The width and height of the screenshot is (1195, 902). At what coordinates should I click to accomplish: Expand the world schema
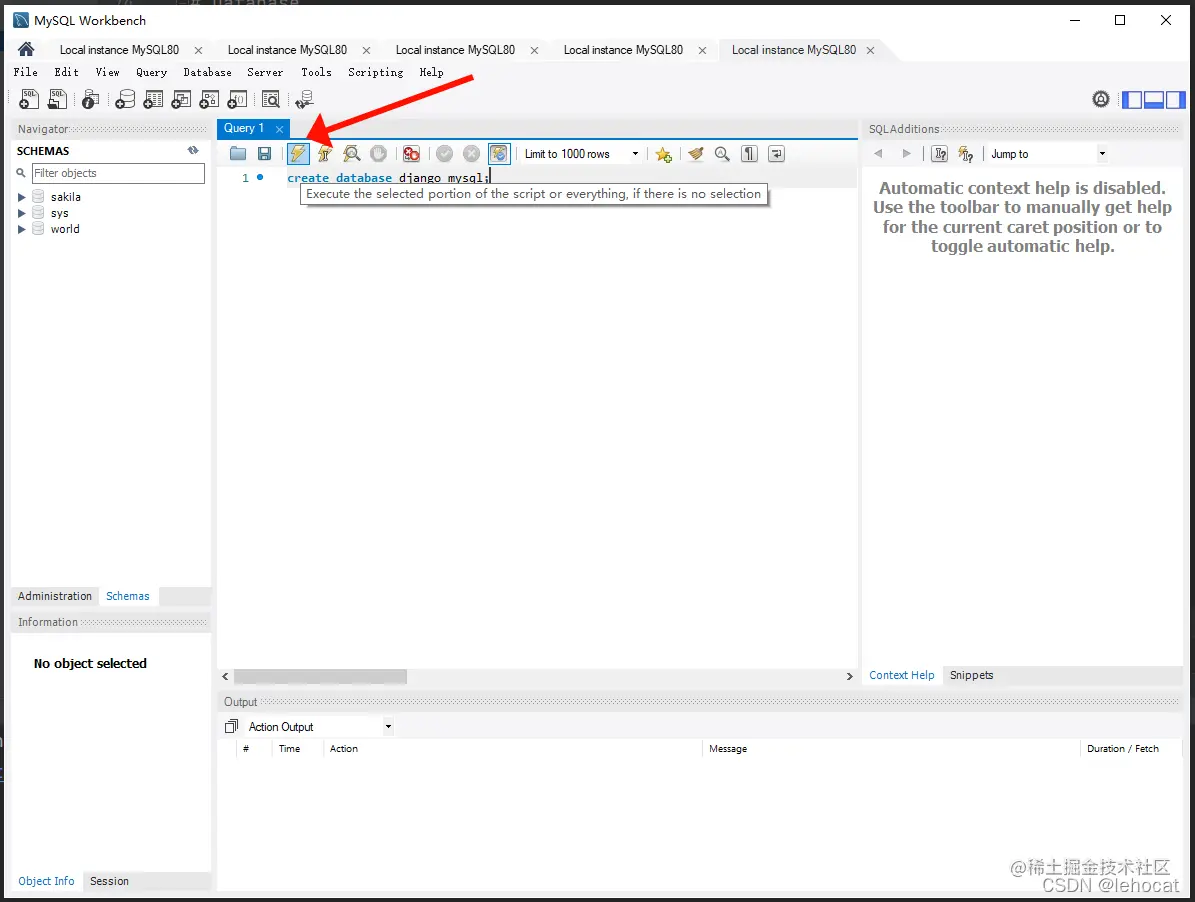(21, 229)
